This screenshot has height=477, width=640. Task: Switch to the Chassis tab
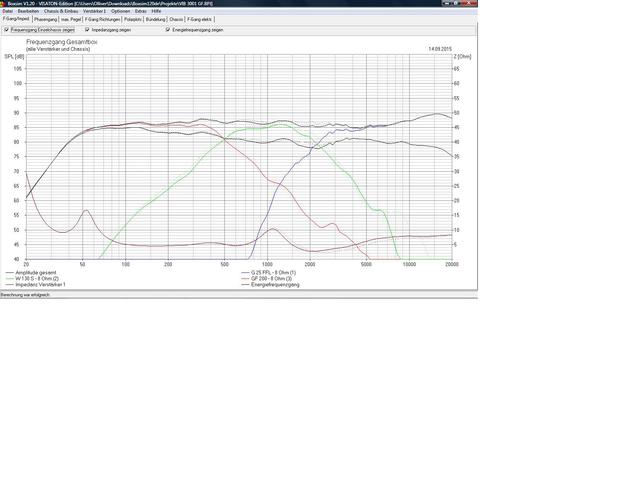[176, 19]
